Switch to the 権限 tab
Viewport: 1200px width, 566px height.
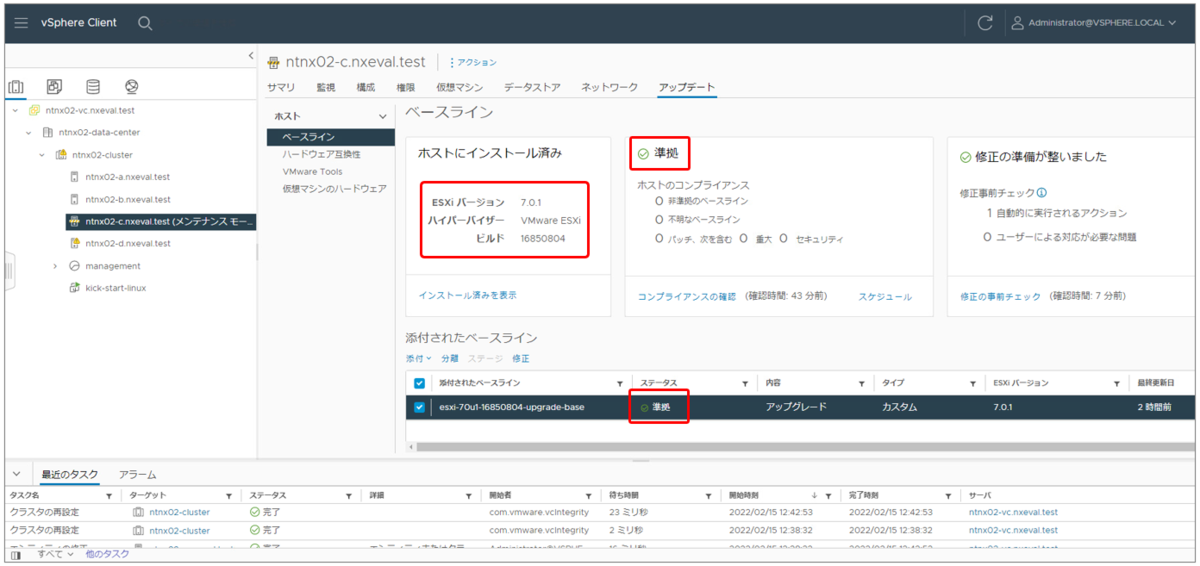pyautogui.click(x=405, y=88)
